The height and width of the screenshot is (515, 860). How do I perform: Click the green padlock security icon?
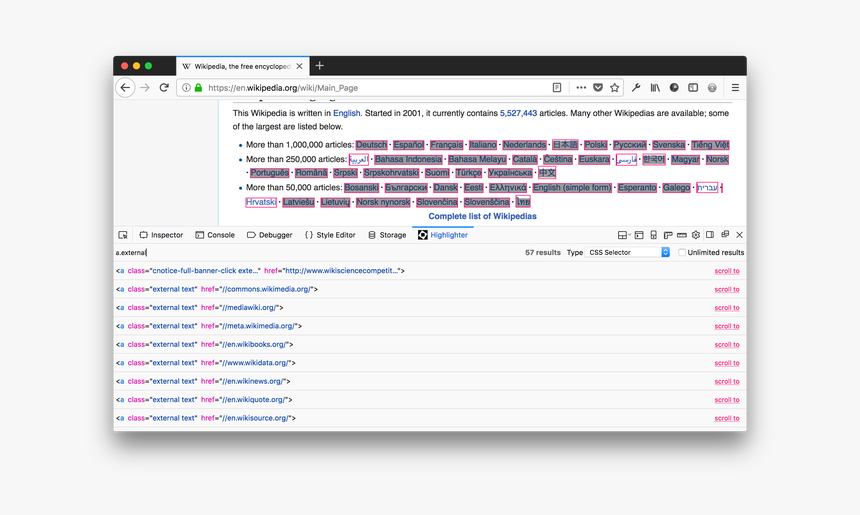(x=198, y=88)
